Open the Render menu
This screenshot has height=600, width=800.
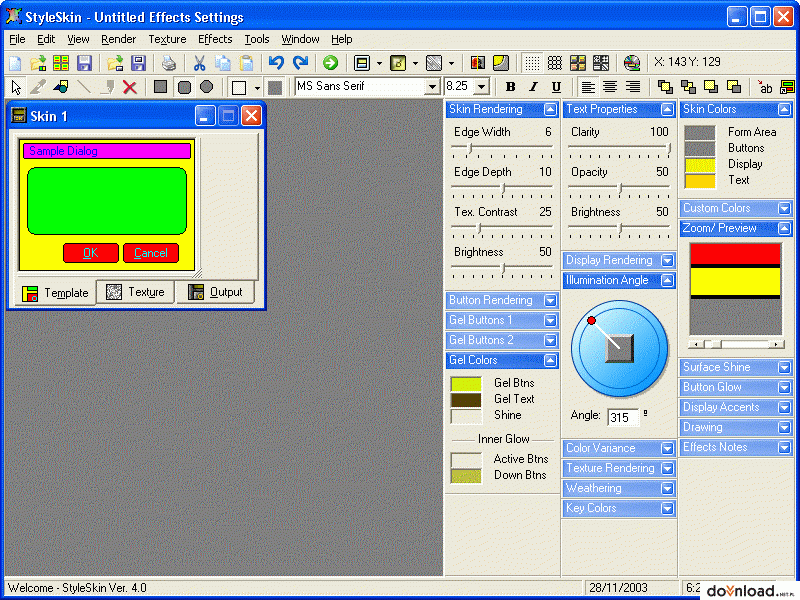coord(118,39)
